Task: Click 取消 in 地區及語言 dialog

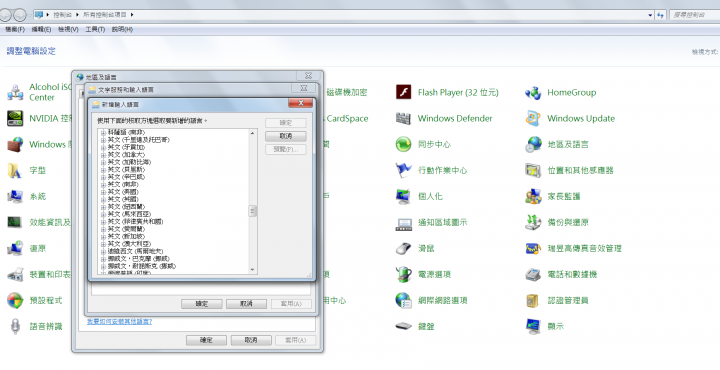Action: pos(251,340)
